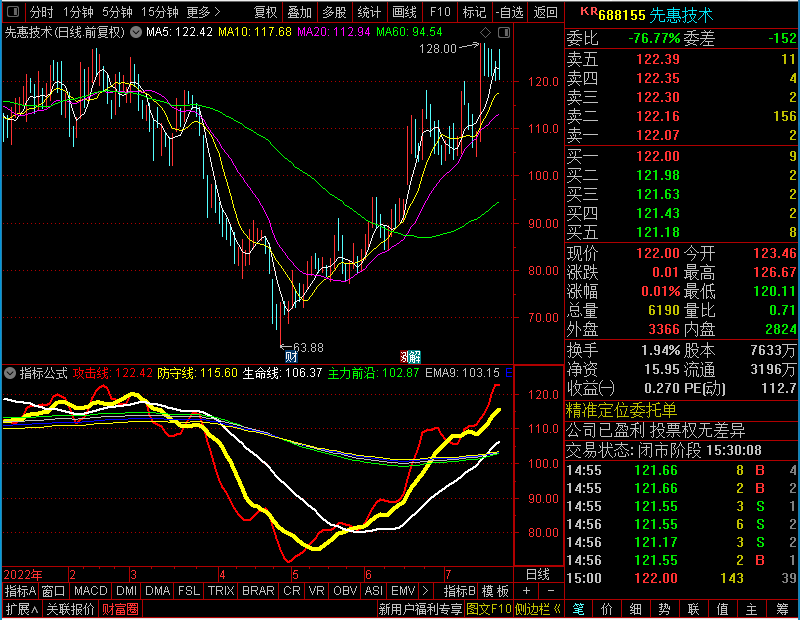
Task: Select the BRAR indicator
Action: click(258, 591)
